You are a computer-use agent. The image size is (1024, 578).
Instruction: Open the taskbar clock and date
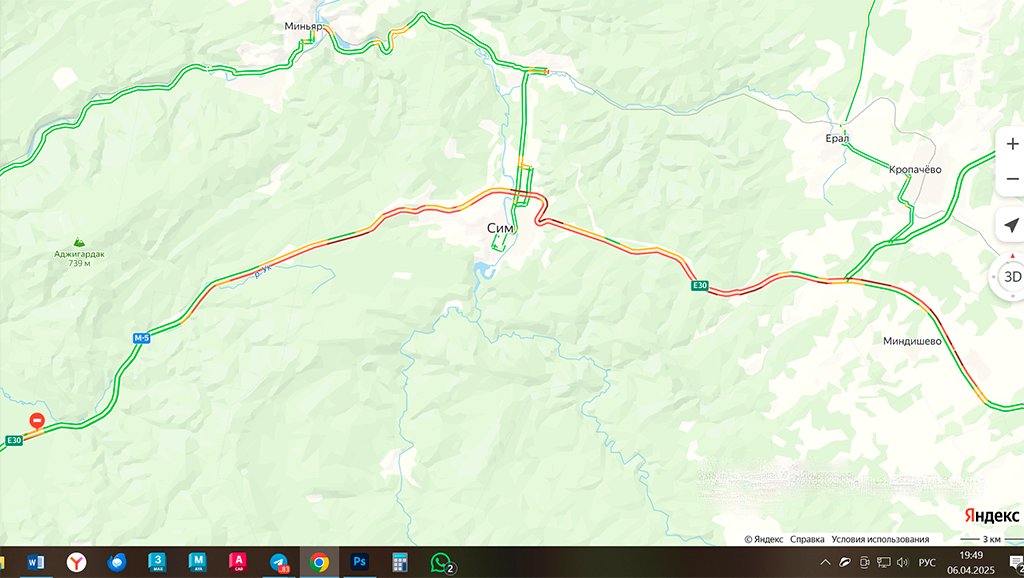click(970, 562)
